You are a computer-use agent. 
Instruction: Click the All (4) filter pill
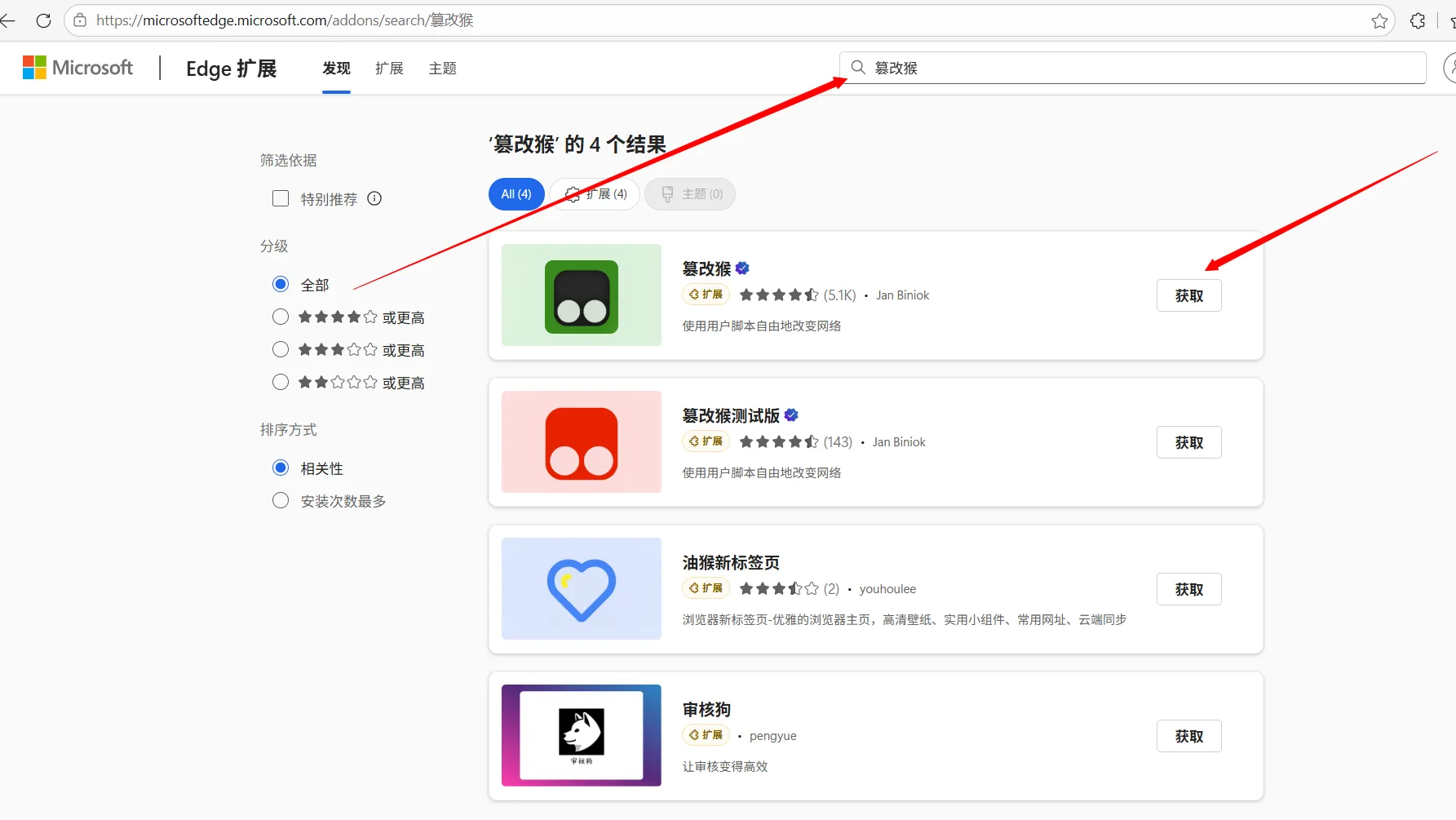coord(516,194)
